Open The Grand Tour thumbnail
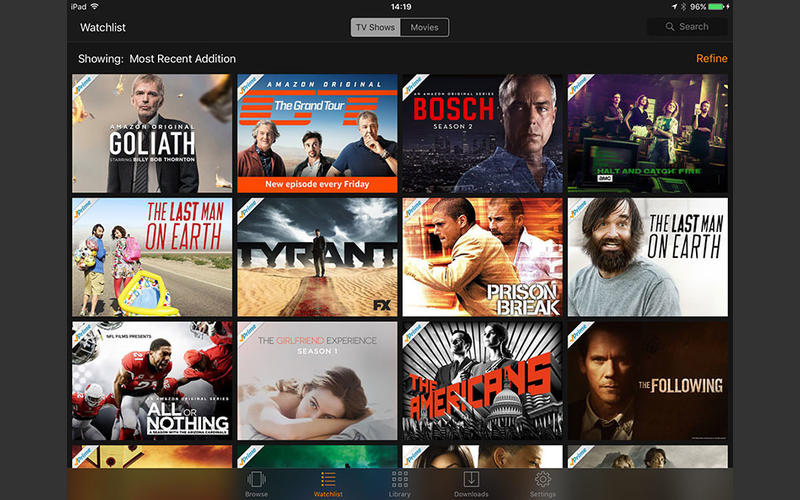 coord(317,134)
